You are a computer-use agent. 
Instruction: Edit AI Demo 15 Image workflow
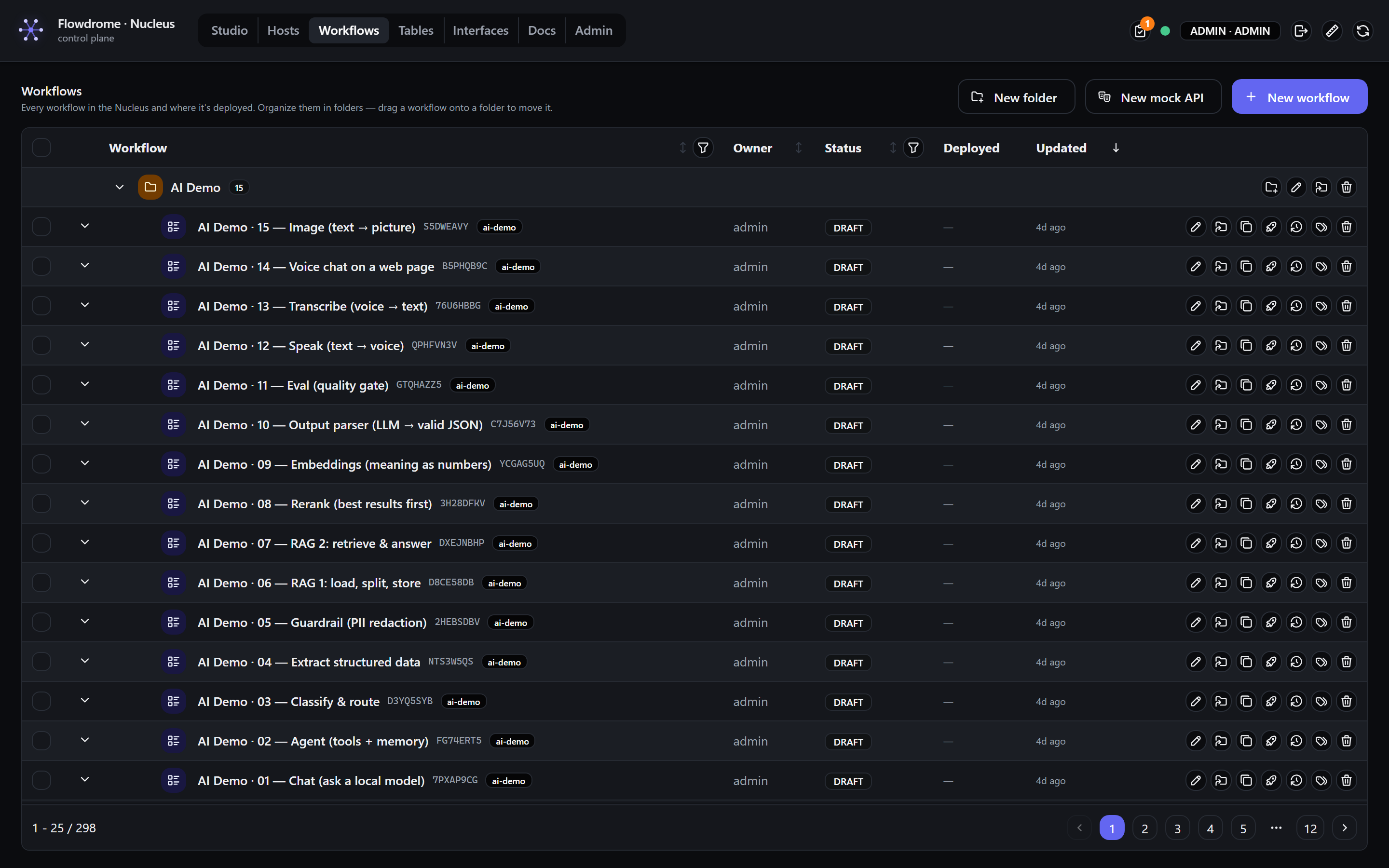click(x=1196, y=227)
